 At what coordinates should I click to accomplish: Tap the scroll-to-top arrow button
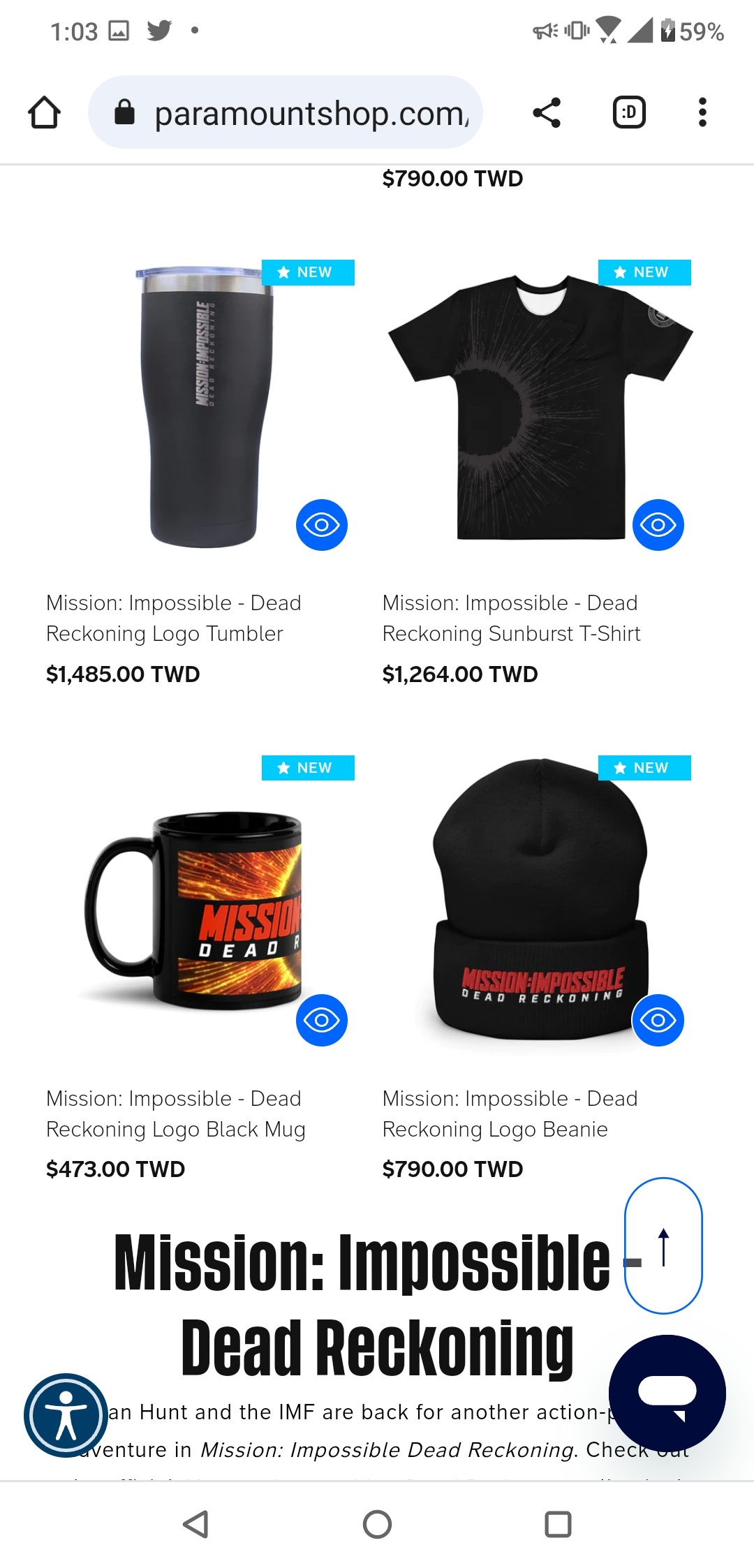[x=663, y=1245]
